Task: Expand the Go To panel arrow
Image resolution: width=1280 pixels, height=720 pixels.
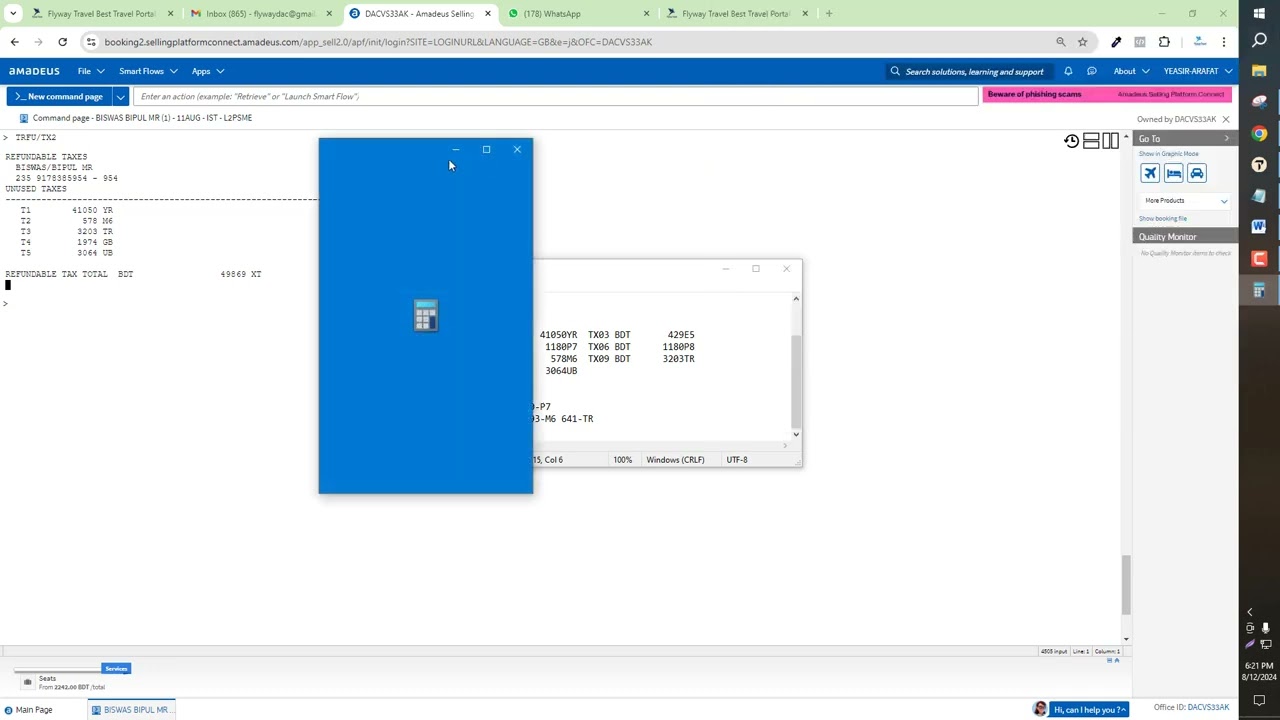Action: [x=1227, y=139]
